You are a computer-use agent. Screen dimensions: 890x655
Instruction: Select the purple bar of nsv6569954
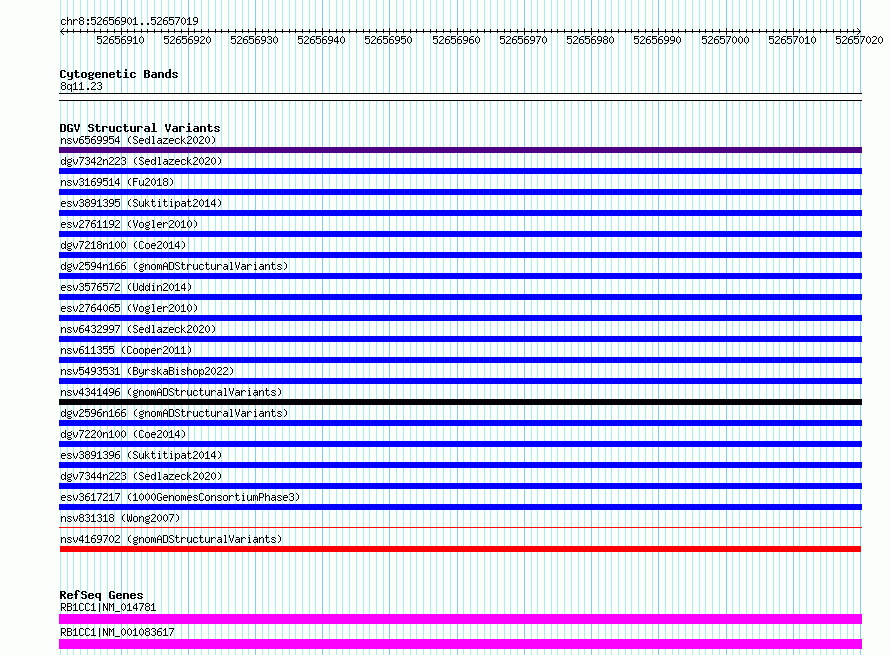tap(460, 150)
